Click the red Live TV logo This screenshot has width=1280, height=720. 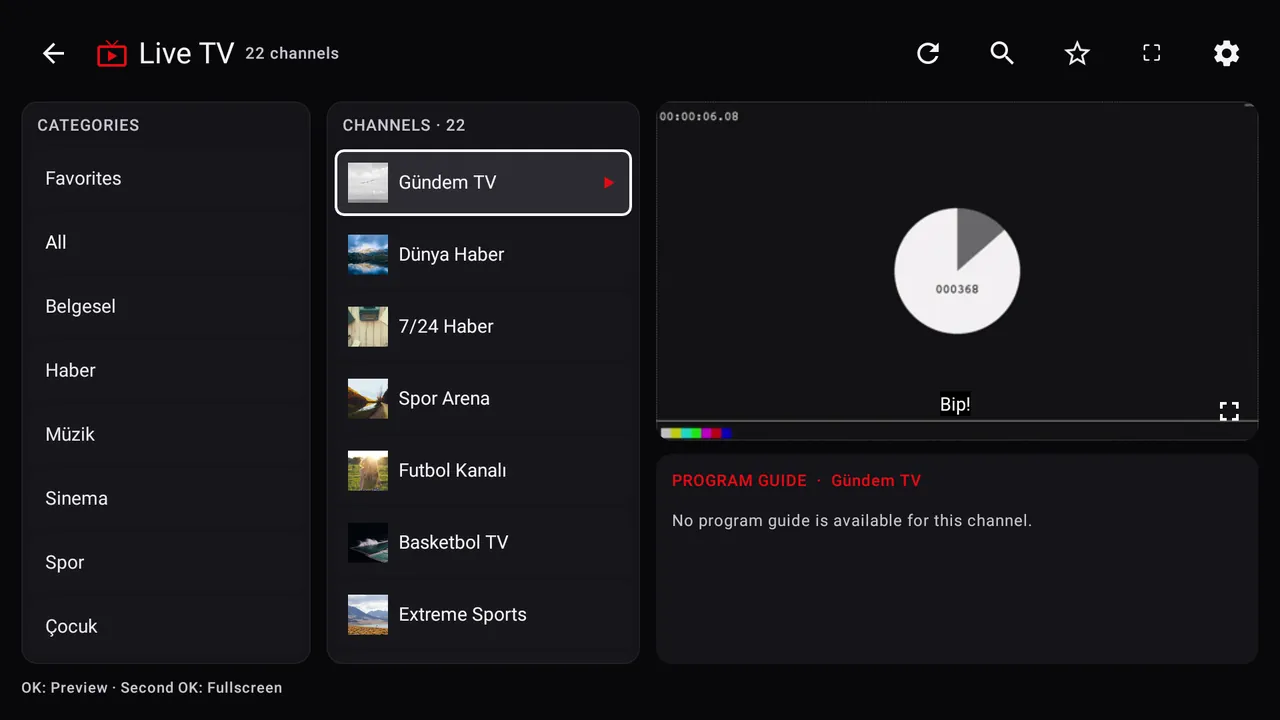pos(112,54)
